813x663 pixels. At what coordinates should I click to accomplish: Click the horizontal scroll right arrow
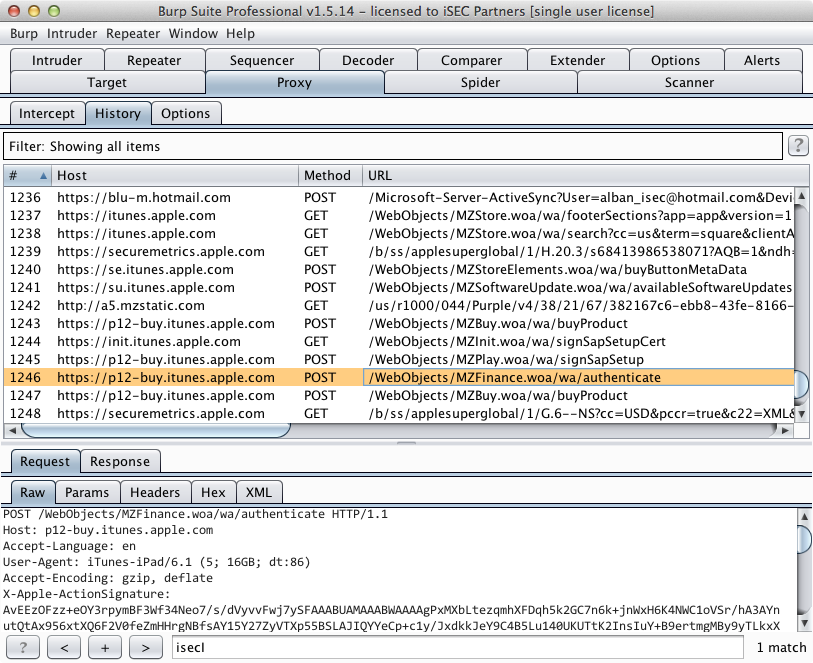786,430
